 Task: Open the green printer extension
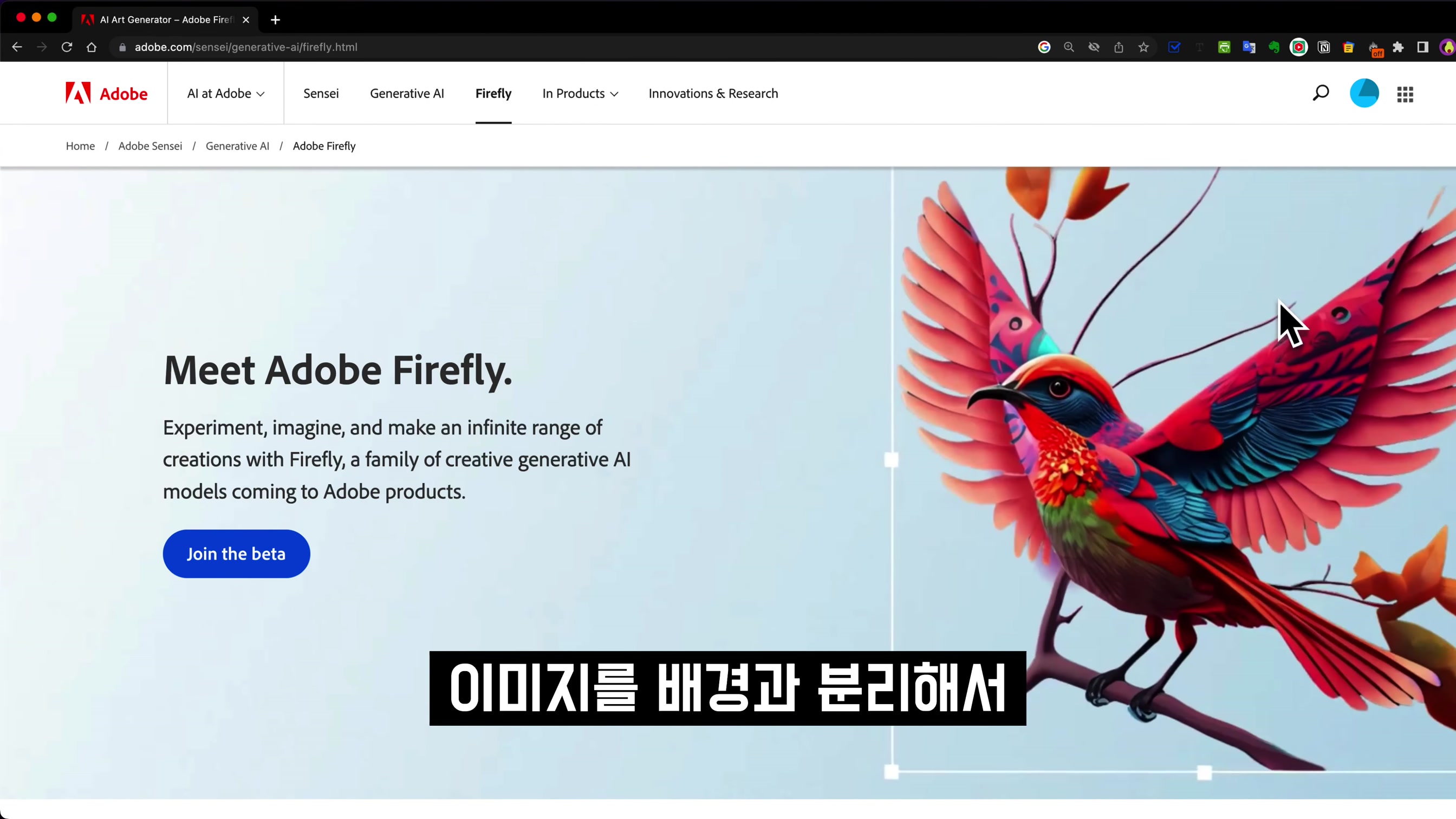pyautogui.click(x=1224, y=47)
